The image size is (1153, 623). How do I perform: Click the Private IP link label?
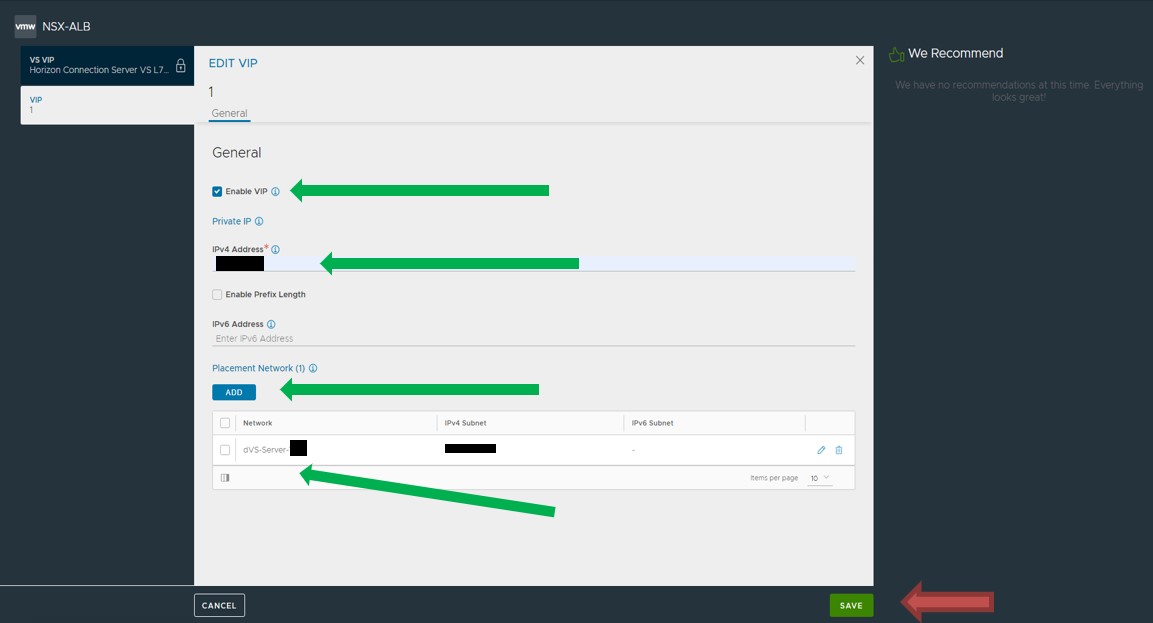point(232,221)
